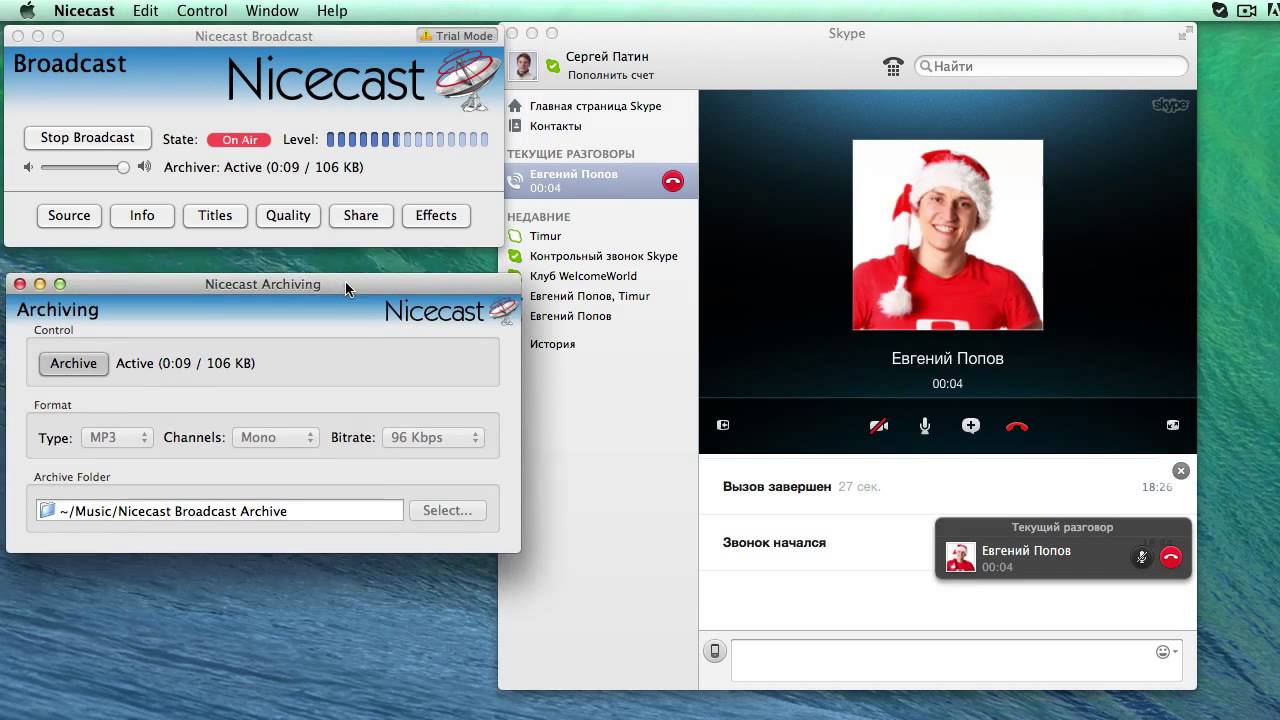Open История in the sidebar

552,344
